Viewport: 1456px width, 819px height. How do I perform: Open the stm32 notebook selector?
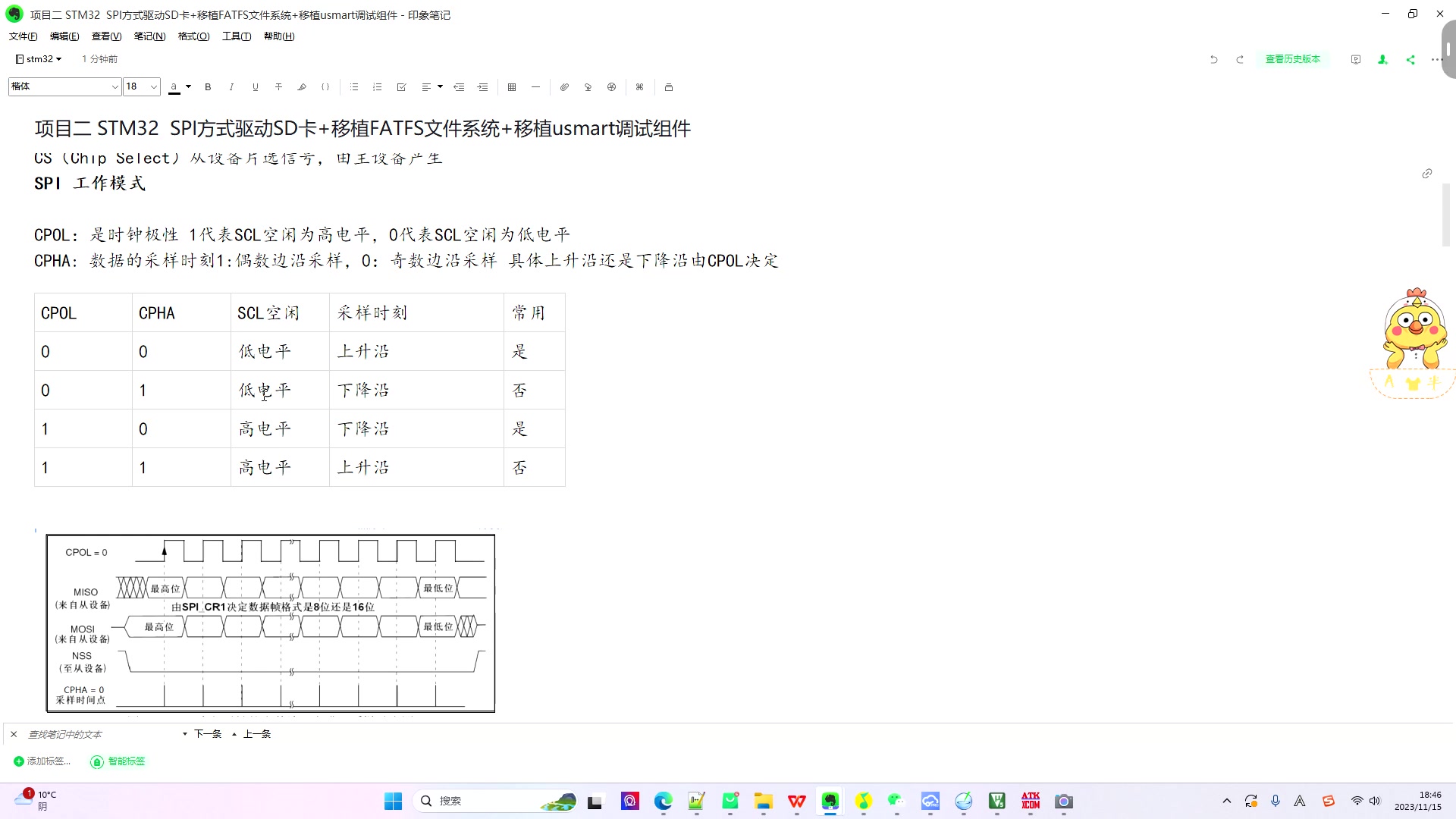coord(39,59)
